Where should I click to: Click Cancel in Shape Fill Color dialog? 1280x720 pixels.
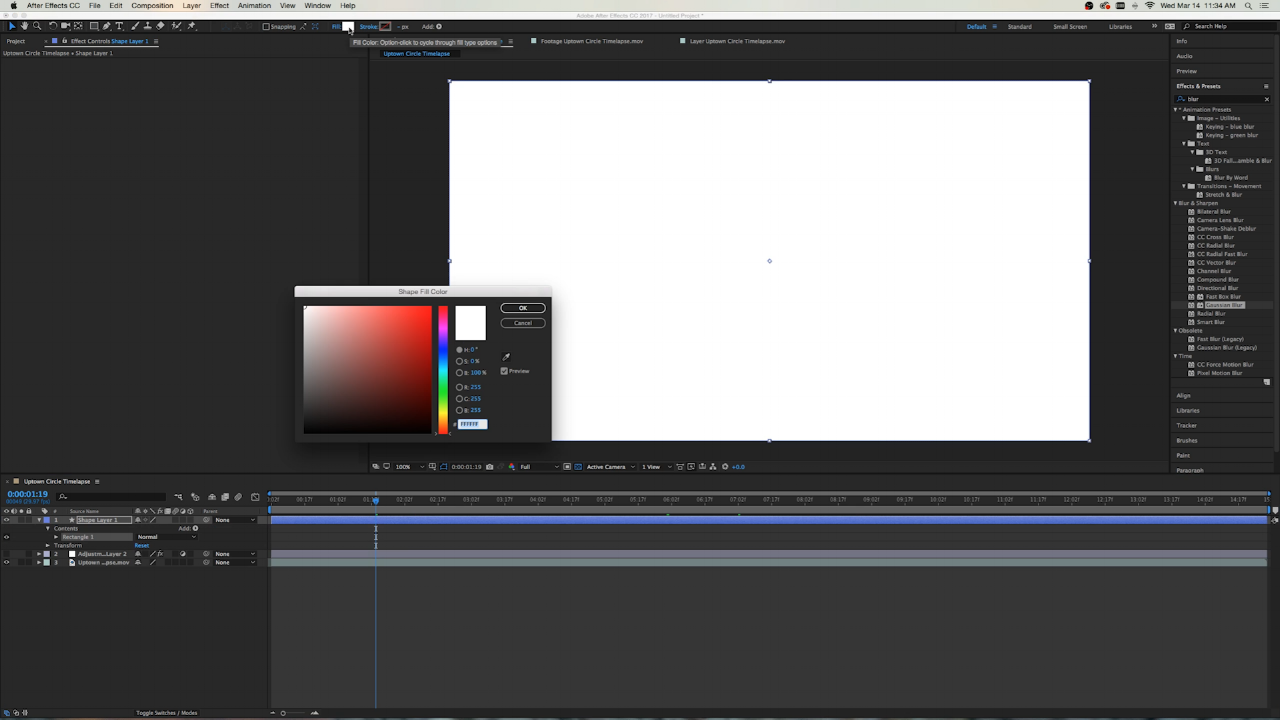[x=523, y=322]
